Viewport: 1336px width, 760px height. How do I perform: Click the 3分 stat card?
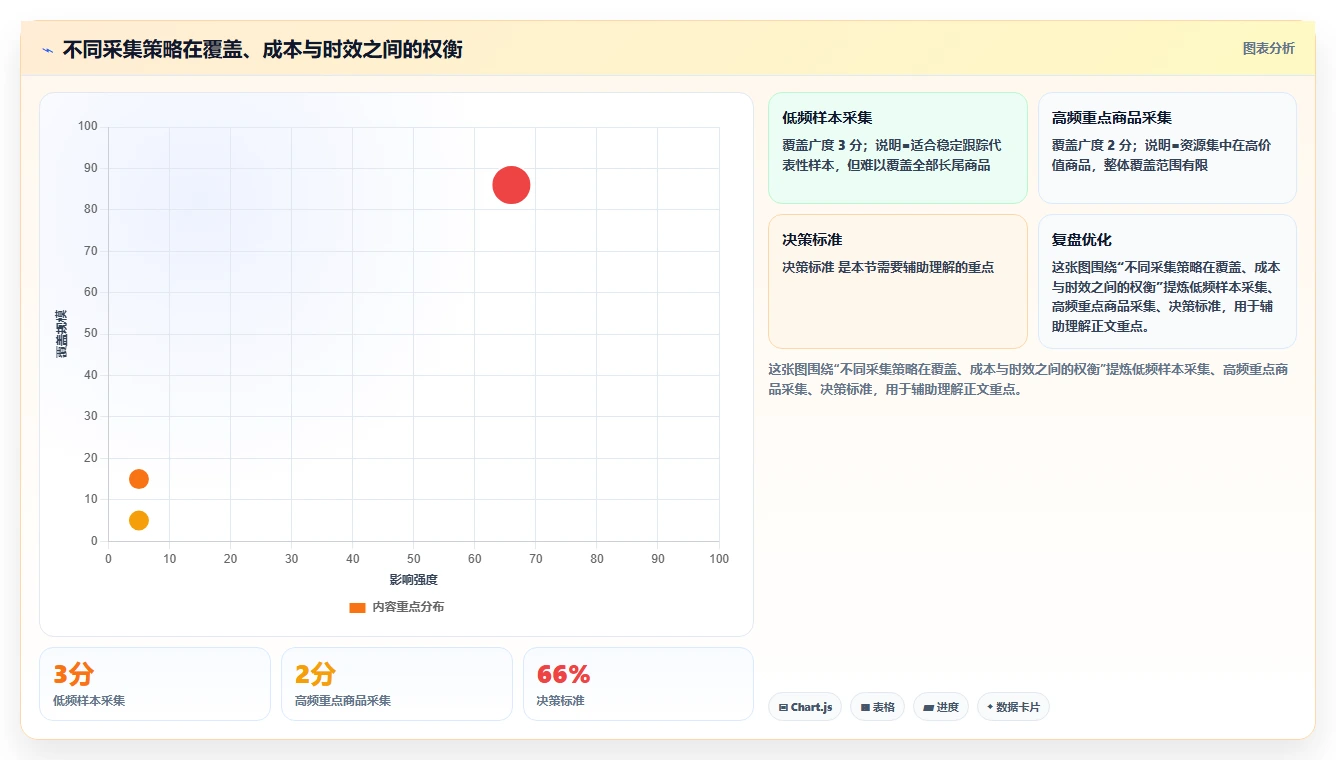pyautogui.click(x=155, y=684)
